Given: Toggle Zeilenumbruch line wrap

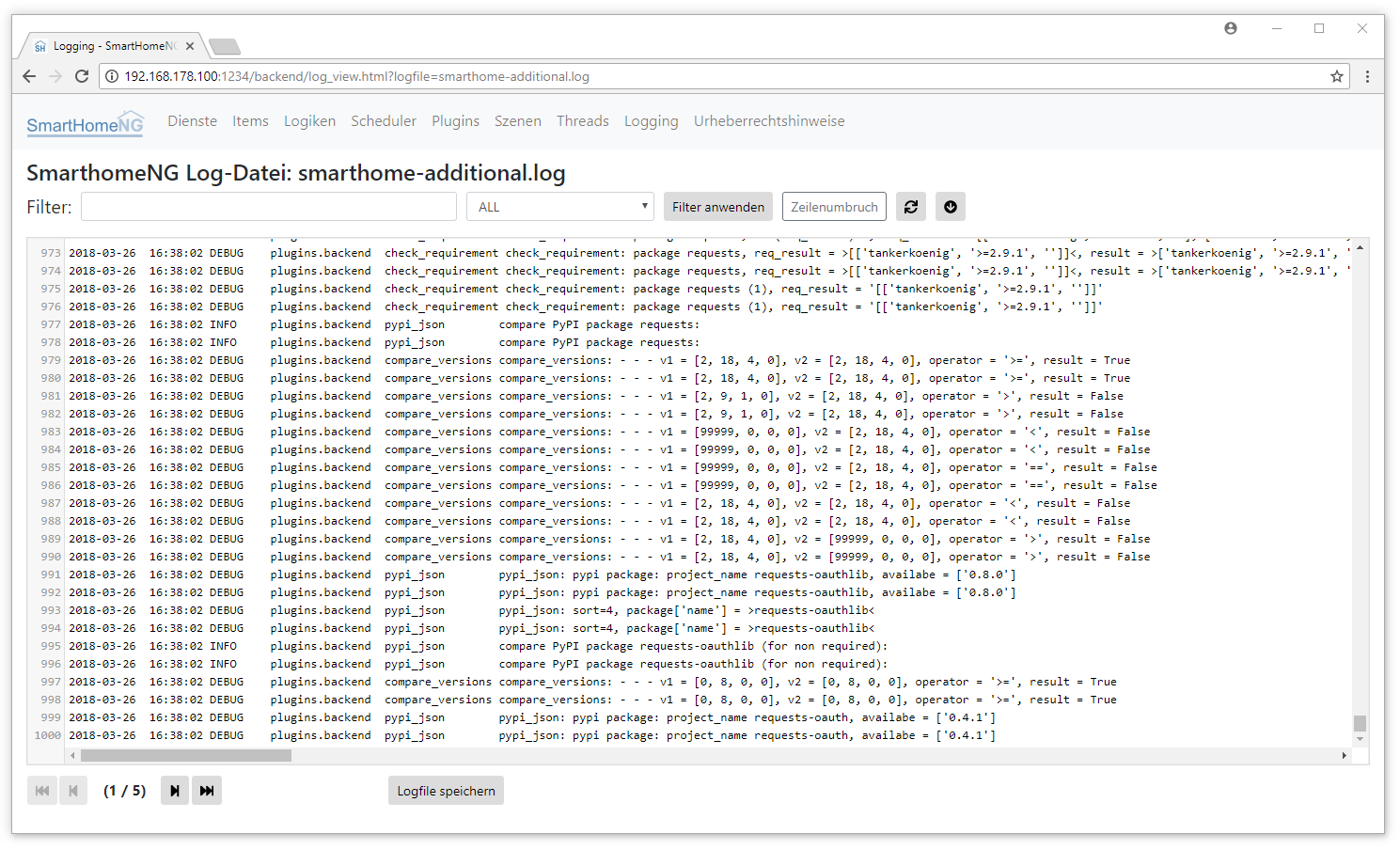Looking at the screenshot, I should 834,207.
